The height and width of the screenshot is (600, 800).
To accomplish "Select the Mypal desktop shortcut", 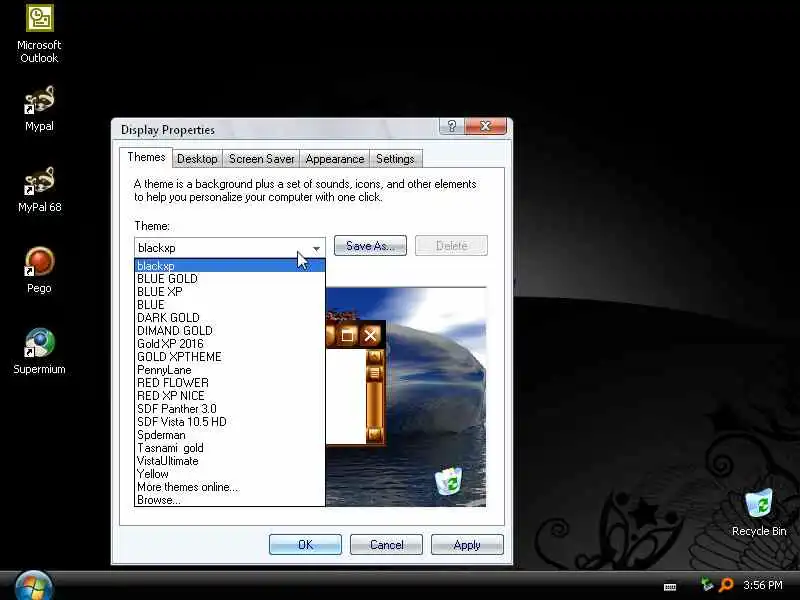I will pos(39,109).
